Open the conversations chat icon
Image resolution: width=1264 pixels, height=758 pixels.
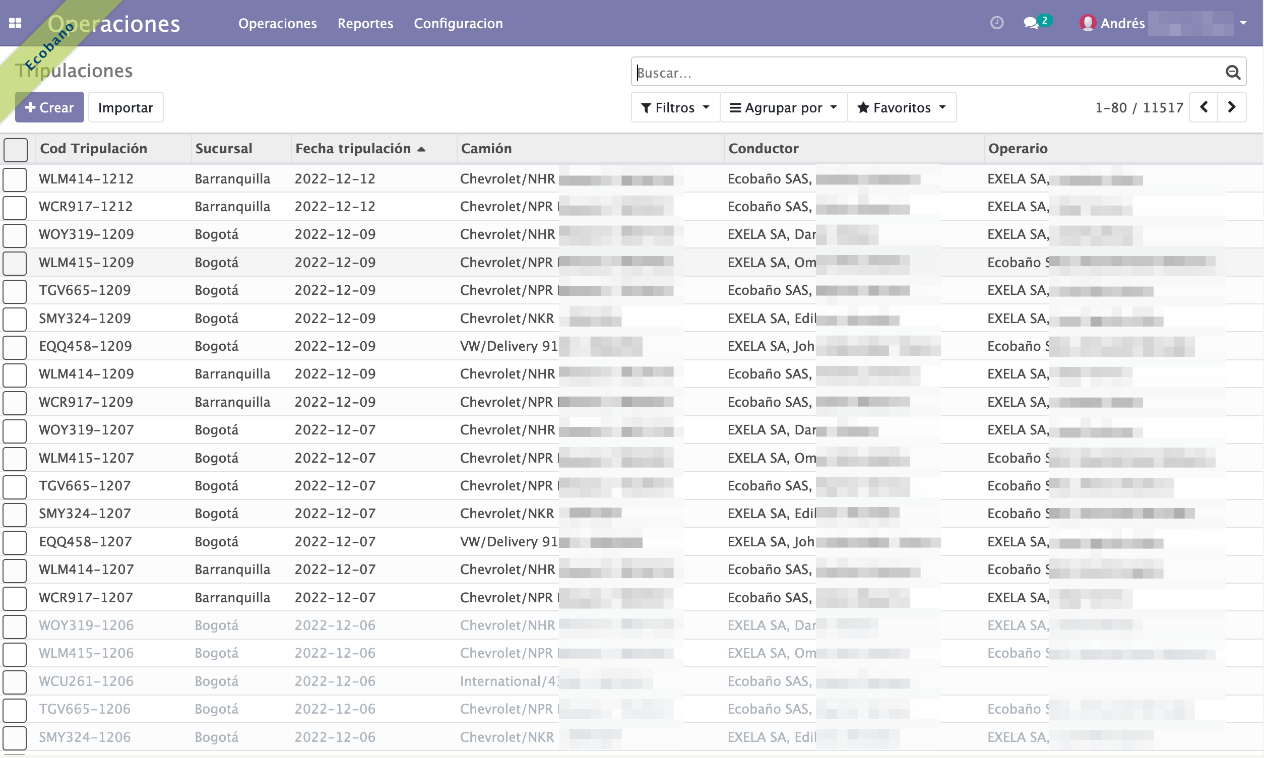tap(1031, 23)
